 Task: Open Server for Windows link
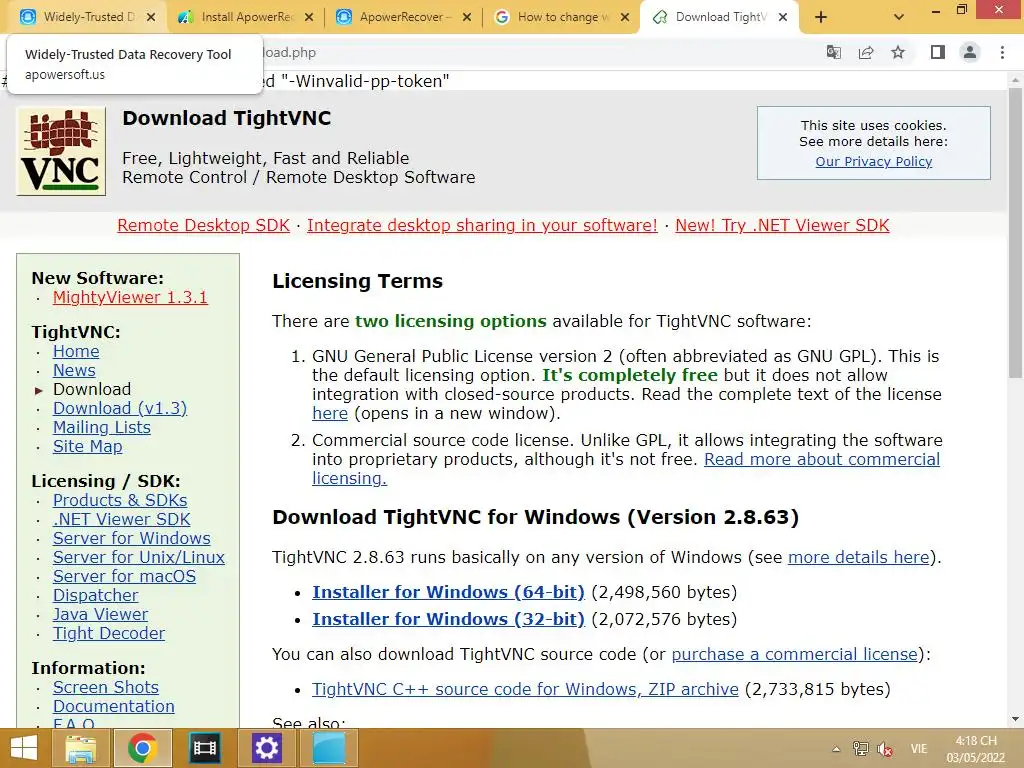pos(131,538)
